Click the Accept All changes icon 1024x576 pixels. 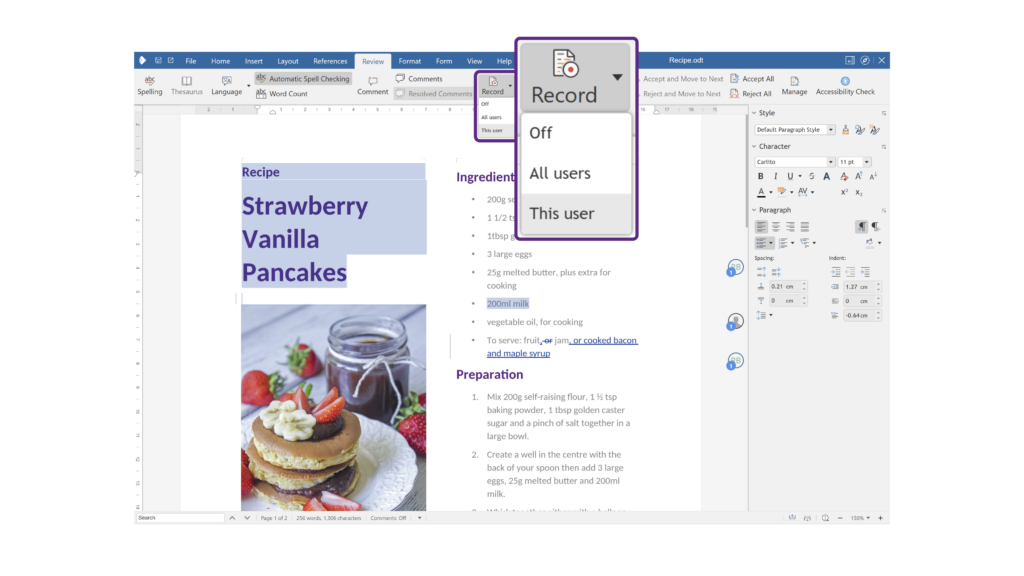752,79
